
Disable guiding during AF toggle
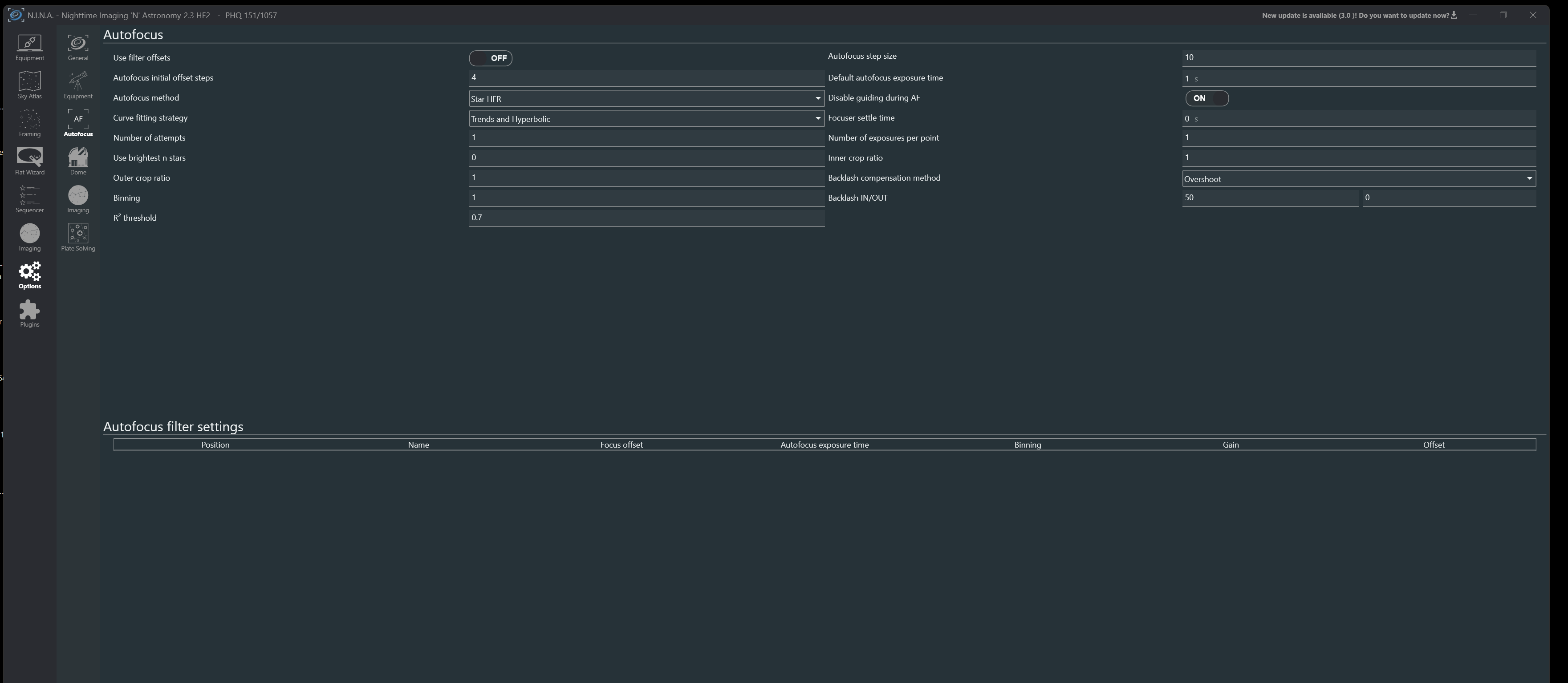[1206, 98]
